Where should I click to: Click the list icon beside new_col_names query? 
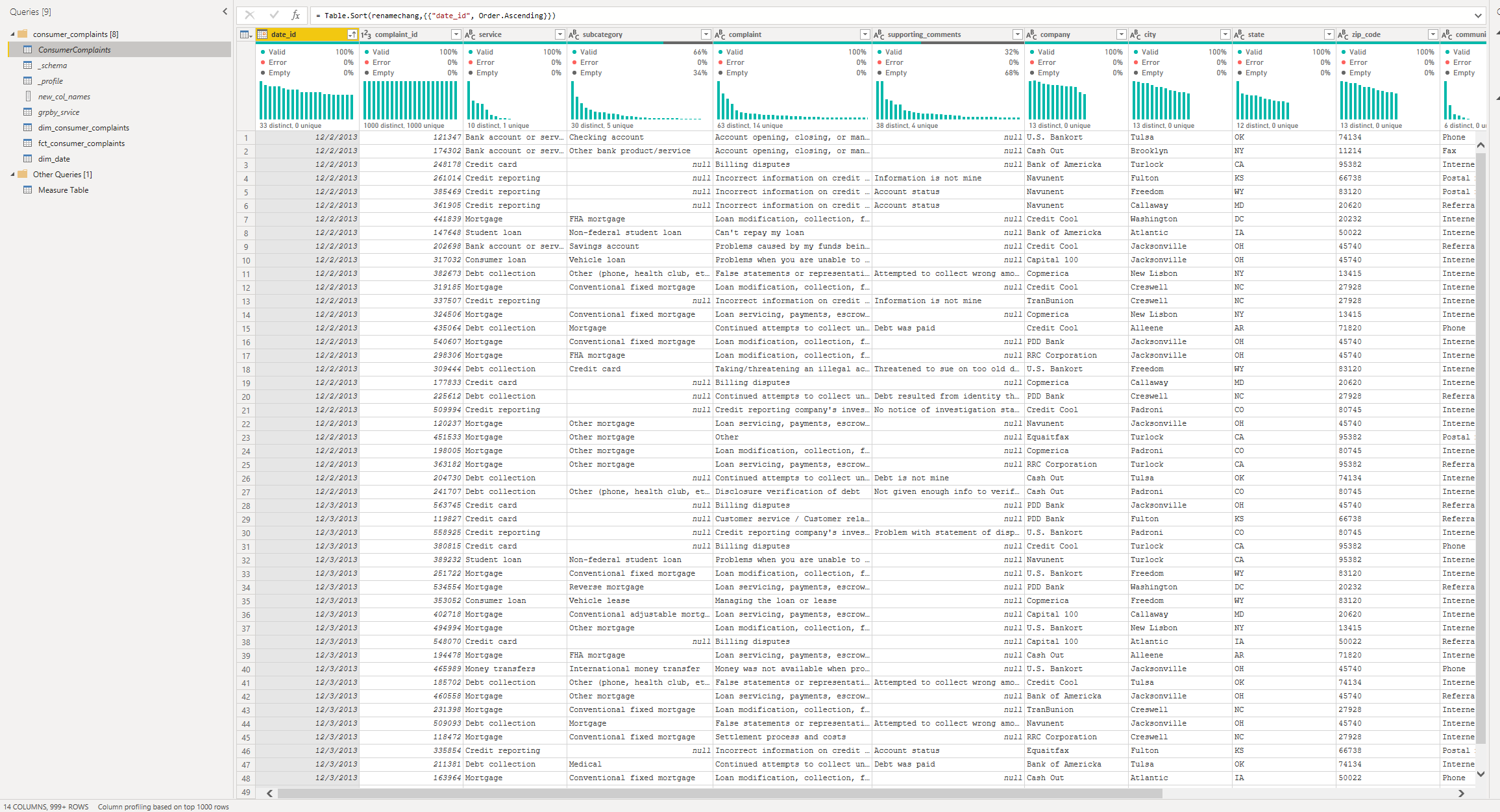[28, 96]
